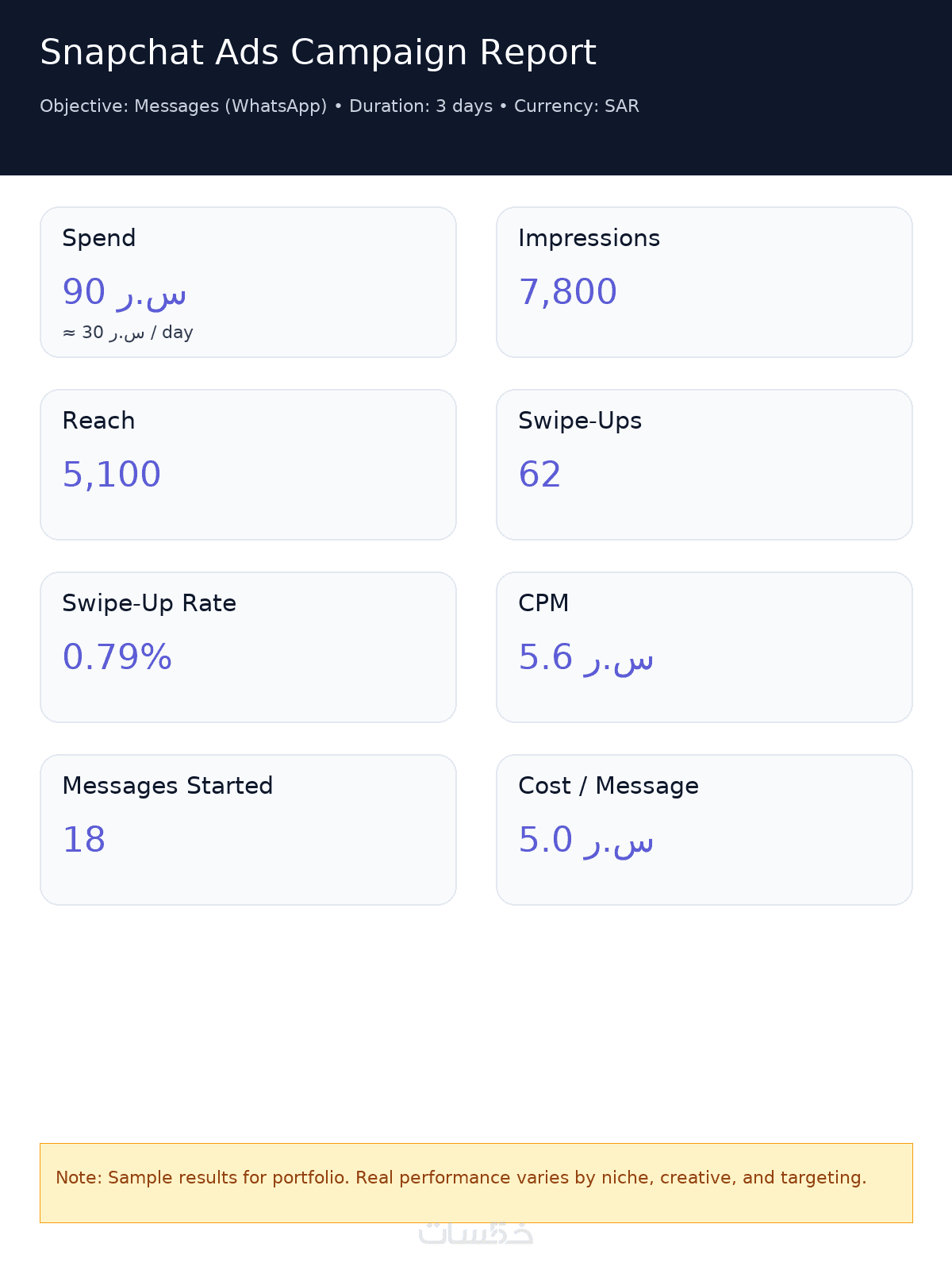The height and width of the screenshot is (1270, 952).
Task: Open the Messages Started card
Action: pyautogui.click(x=248, y=830)
